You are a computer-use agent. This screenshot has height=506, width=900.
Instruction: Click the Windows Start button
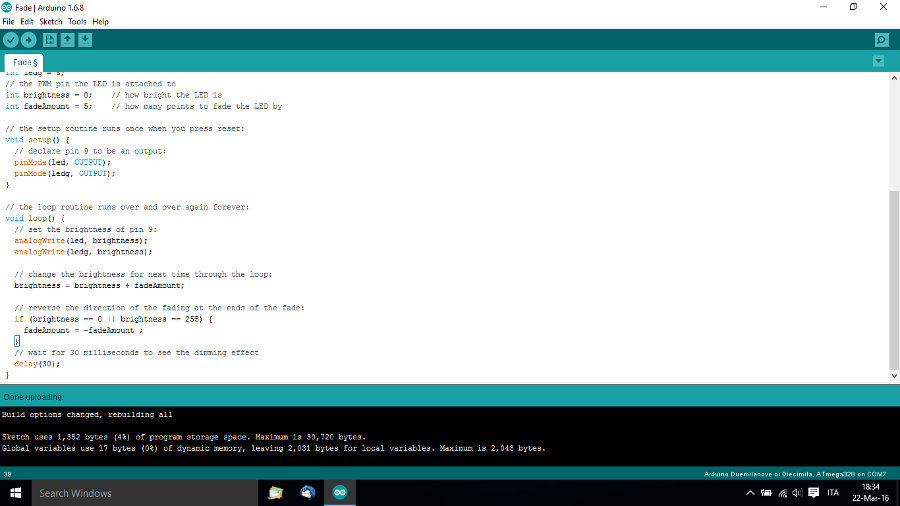(x=15, y=493)
